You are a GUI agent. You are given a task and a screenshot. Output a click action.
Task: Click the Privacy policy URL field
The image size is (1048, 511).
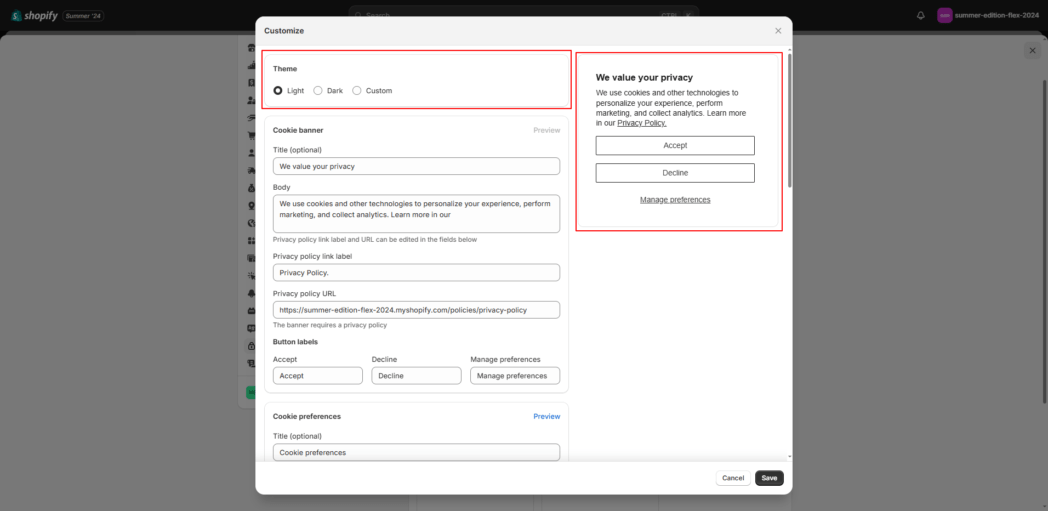pos(416,310)
